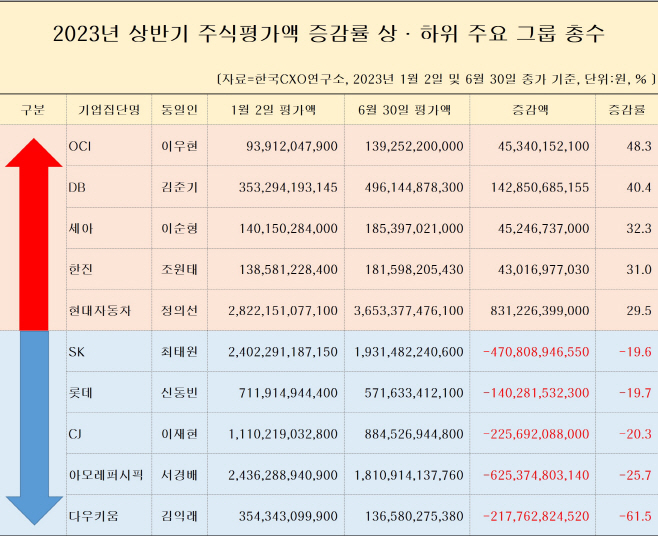The image size is (658, 536).
Task: Click the 6월 30일 평가액 header
Action: (x=407, y=110)
